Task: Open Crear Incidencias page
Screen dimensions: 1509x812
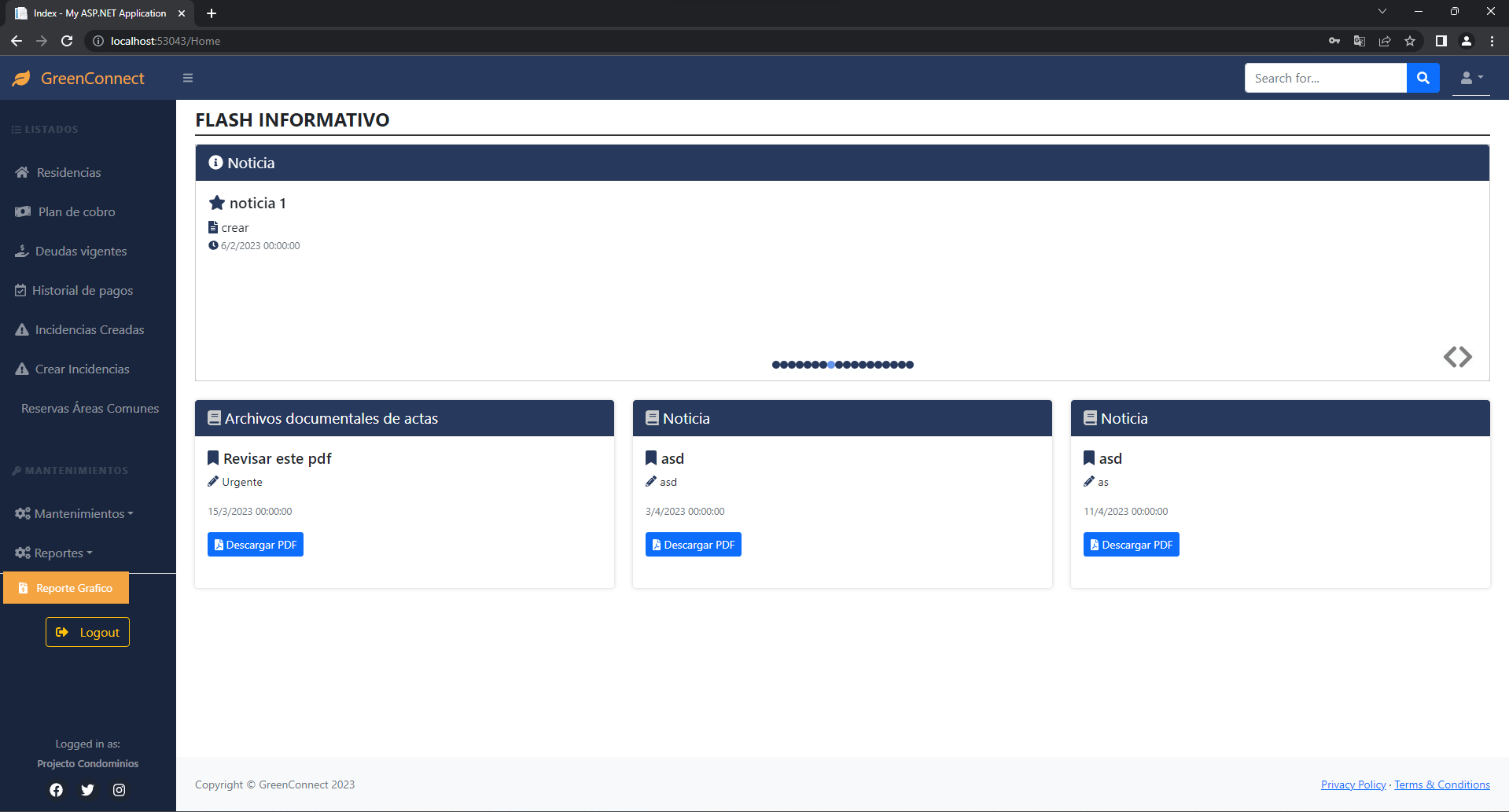Action: (82, 369)
